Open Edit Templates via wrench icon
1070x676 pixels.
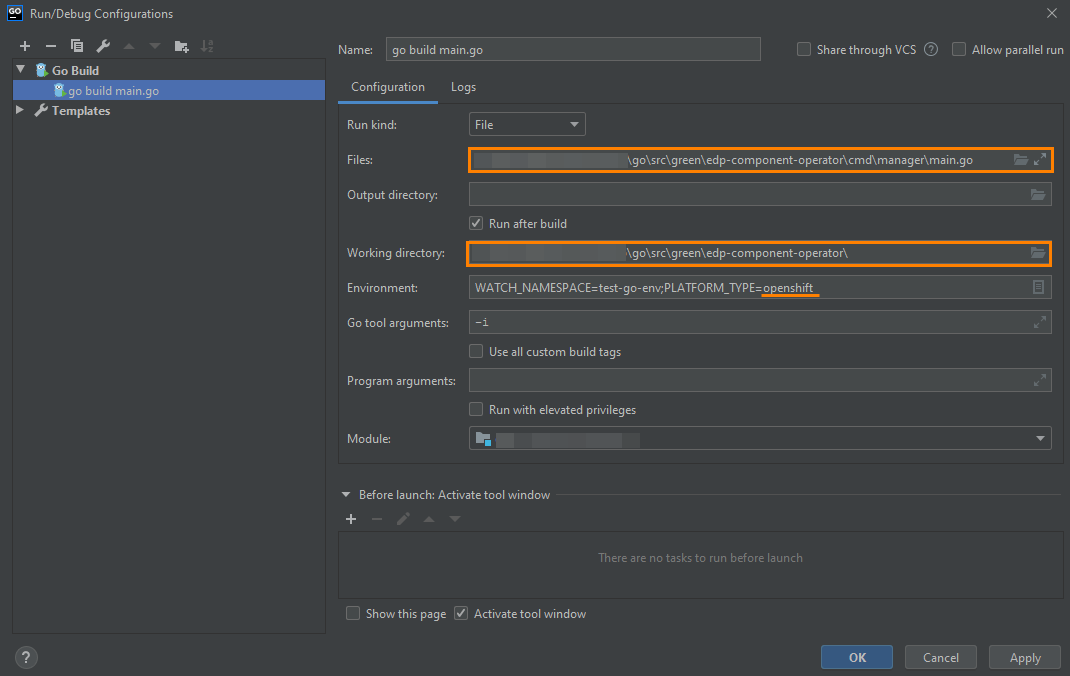102,45
